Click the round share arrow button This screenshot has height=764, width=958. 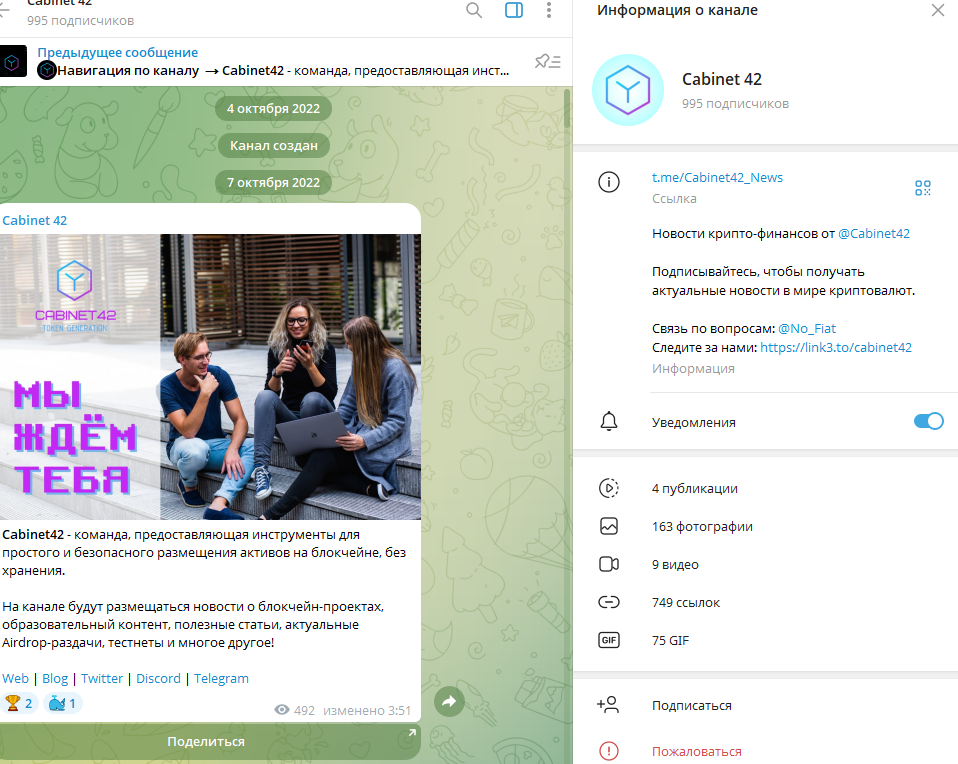tap(449, 701)
